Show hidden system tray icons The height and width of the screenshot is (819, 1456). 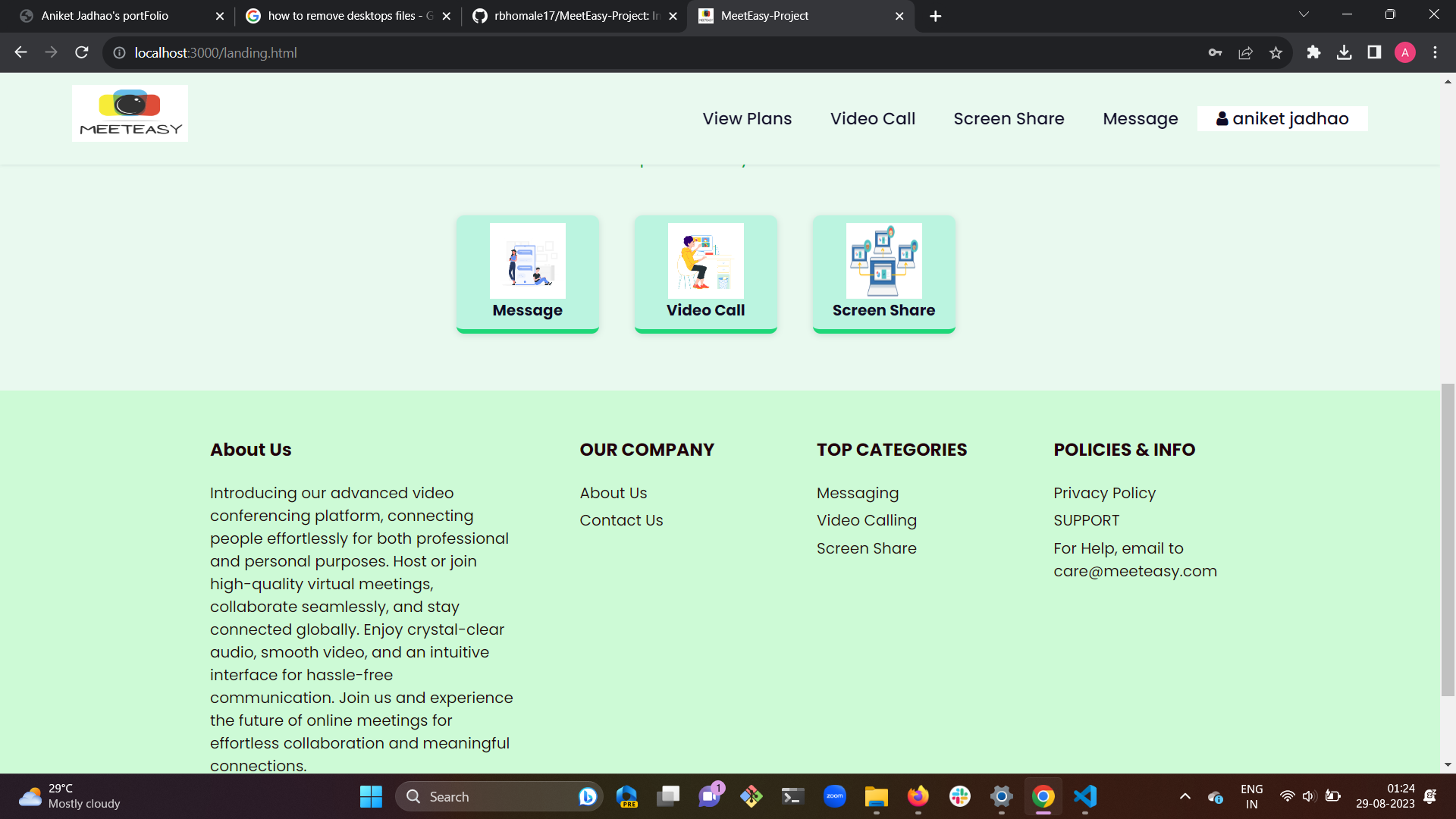pyautogui.click(x=1185, y=796)
